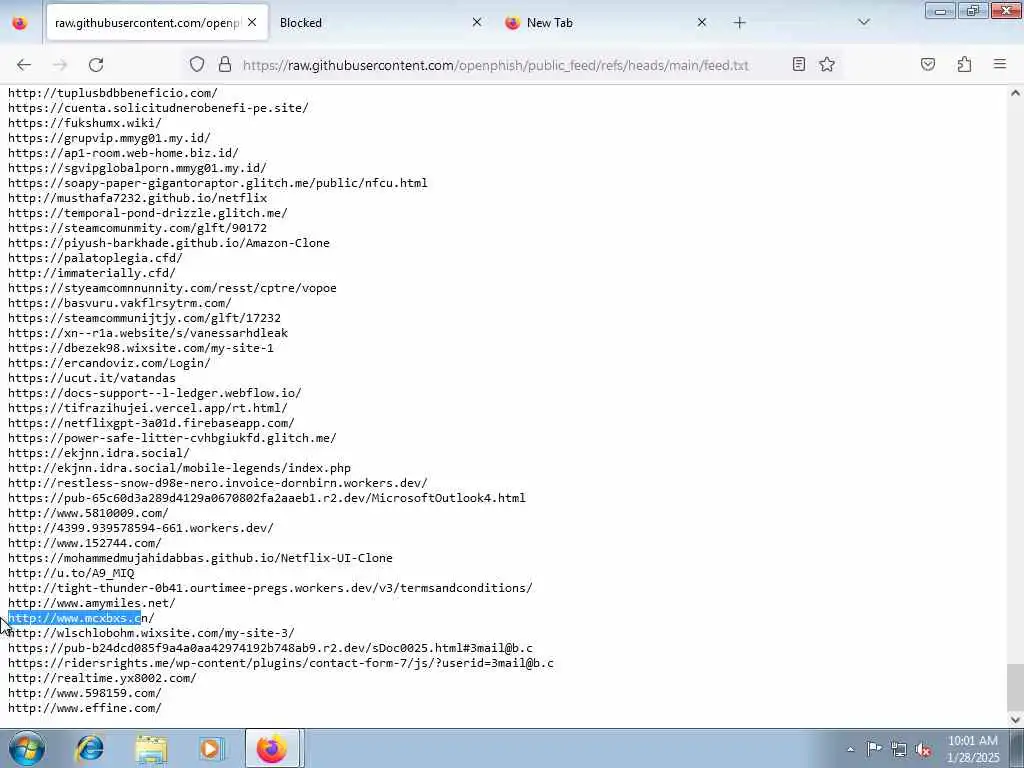Click the www.amymiles.net line
The image size is (1024, 768).
pyautogui.click(x=91, y=603)
